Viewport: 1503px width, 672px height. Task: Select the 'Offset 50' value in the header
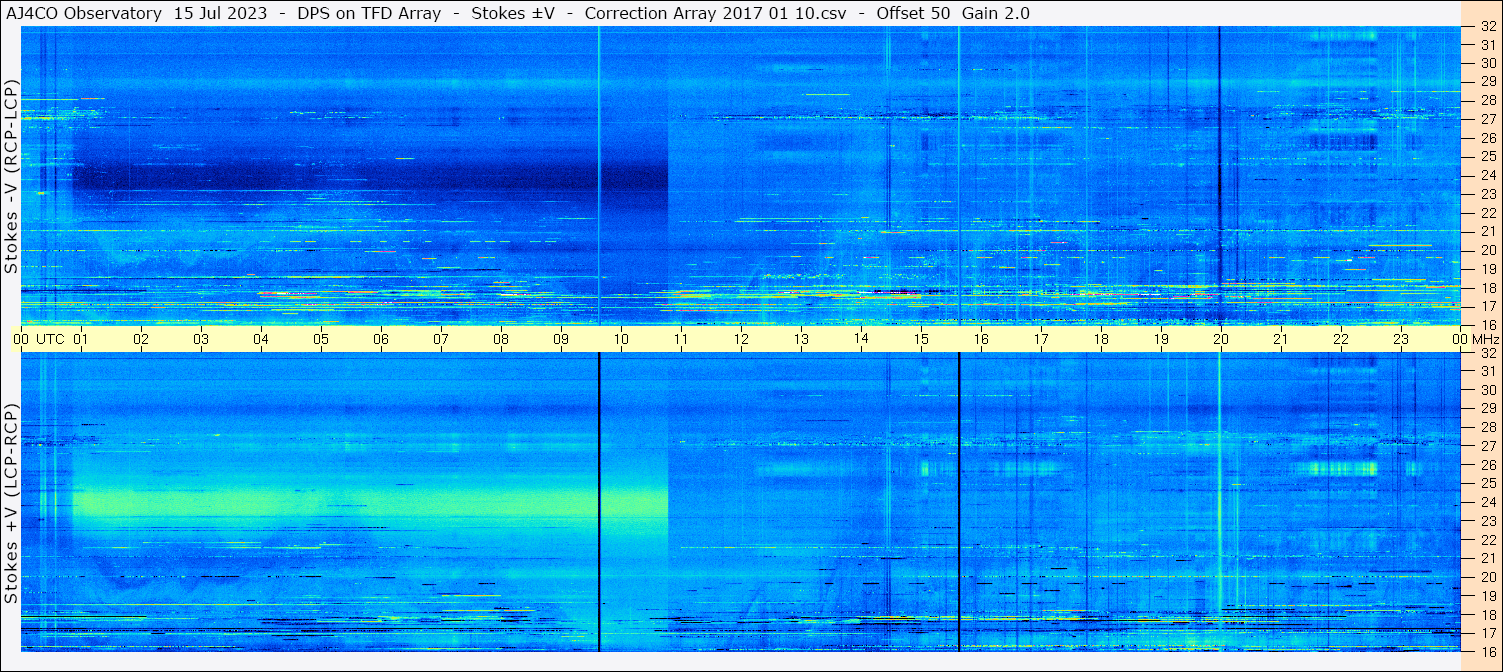coord(913,13)
